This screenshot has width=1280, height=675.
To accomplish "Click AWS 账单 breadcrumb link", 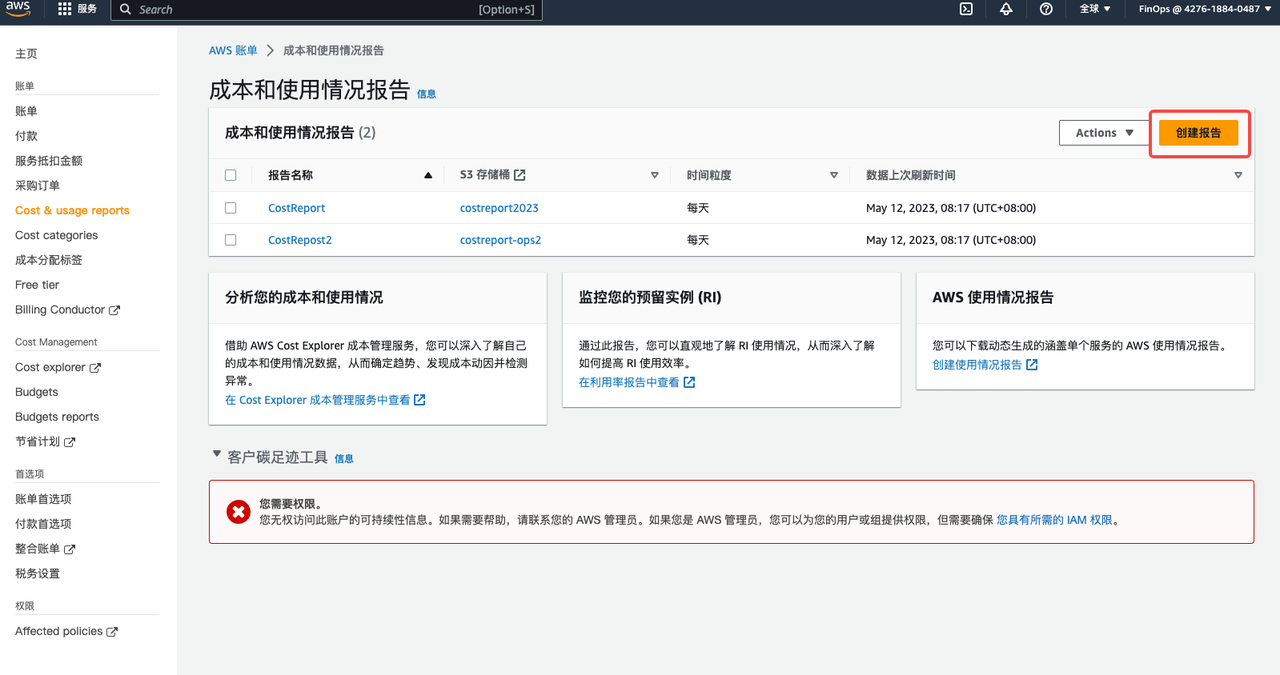I will point(233,50).
